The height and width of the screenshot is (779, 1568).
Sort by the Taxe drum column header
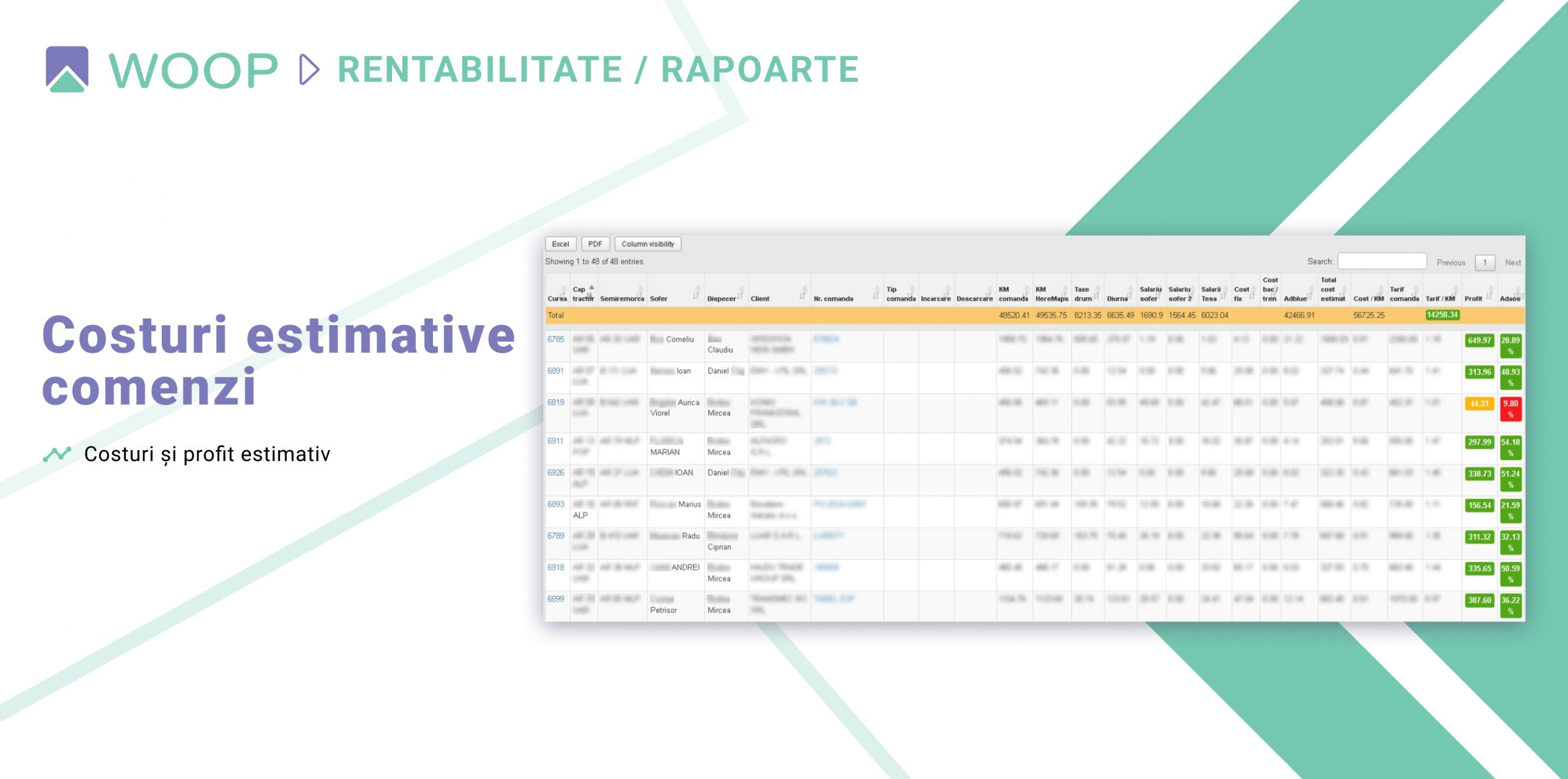pos(1087,290)
